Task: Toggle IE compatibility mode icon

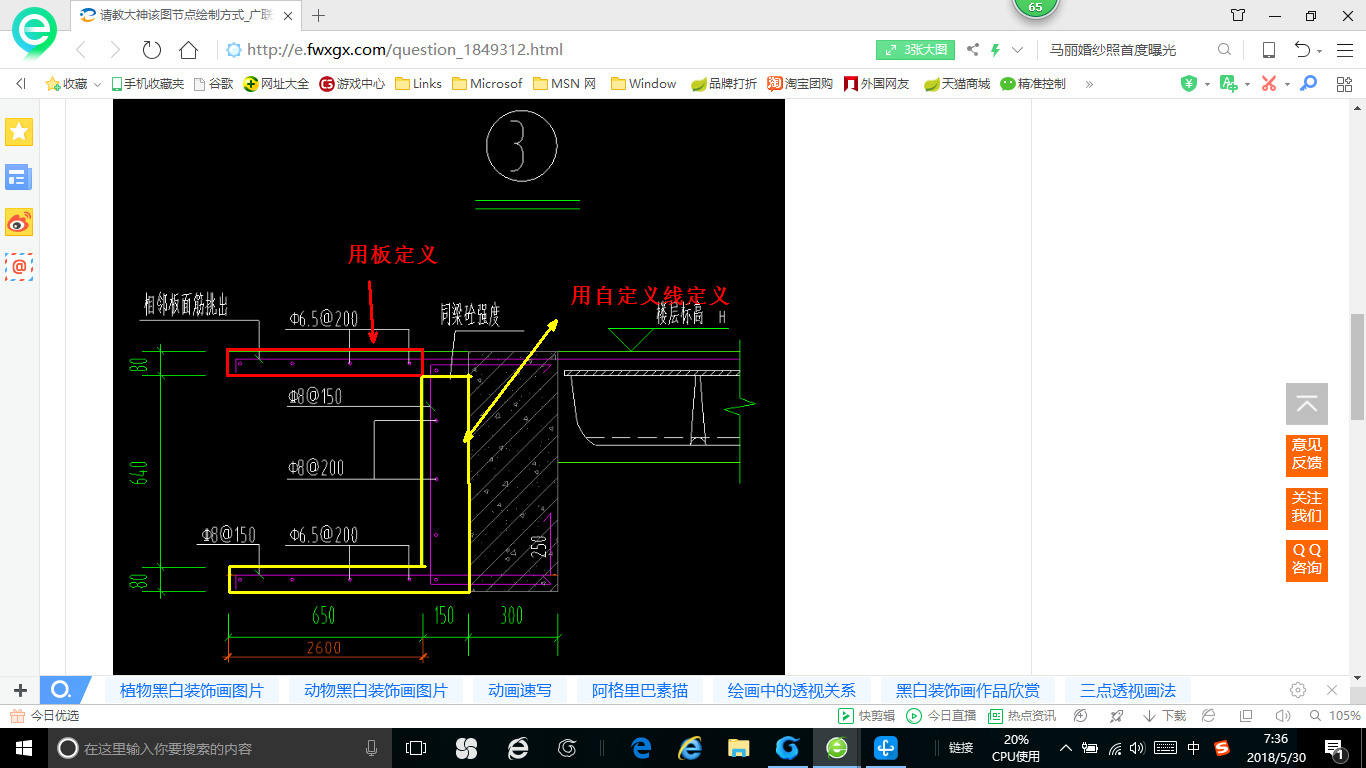Action: click(1209, 716)
